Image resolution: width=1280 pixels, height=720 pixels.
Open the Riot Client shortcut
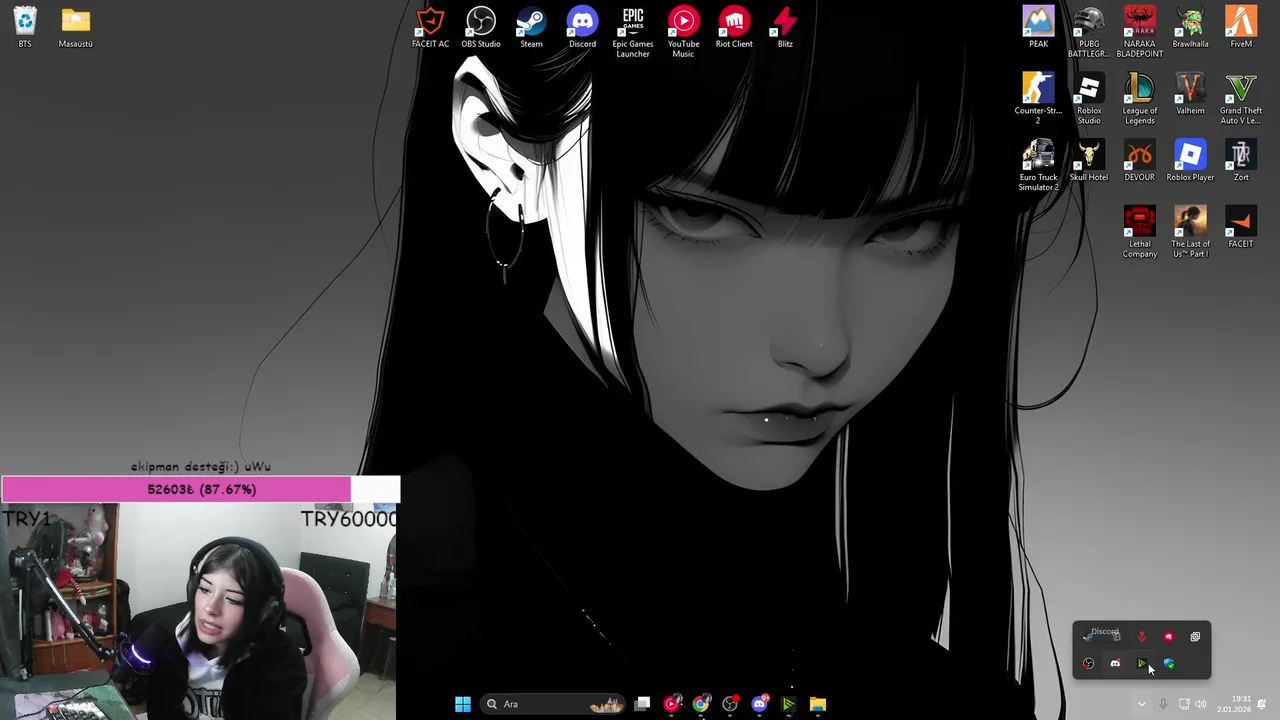(734, 27)
